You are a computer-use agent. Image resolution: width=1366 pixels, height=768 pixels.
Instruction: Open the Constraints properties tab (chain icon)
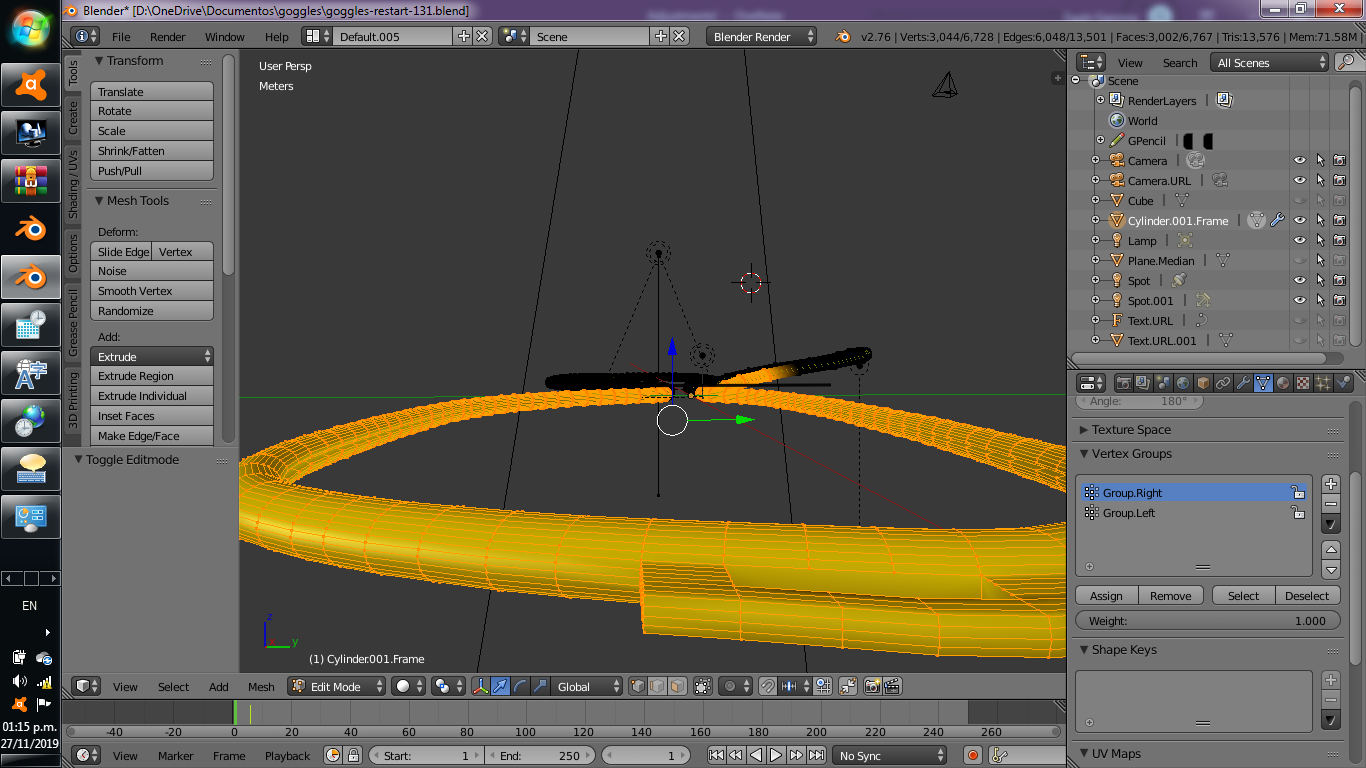(1223, 383)
